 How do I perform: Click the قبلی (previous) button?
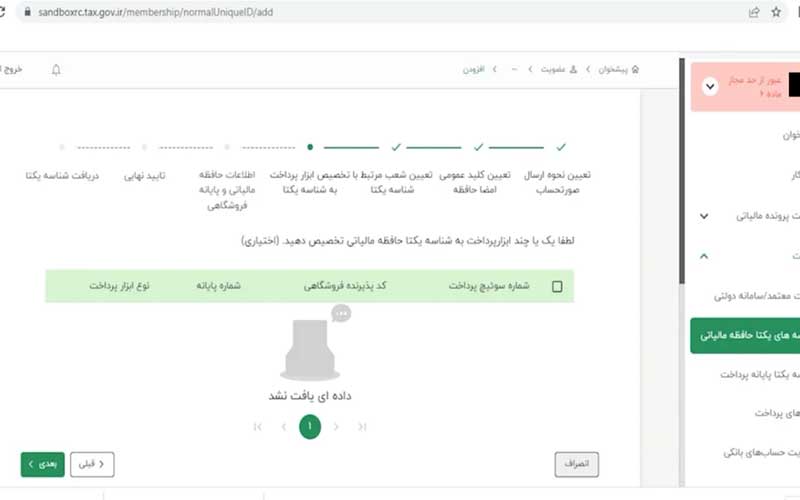[x=91, y=464]
